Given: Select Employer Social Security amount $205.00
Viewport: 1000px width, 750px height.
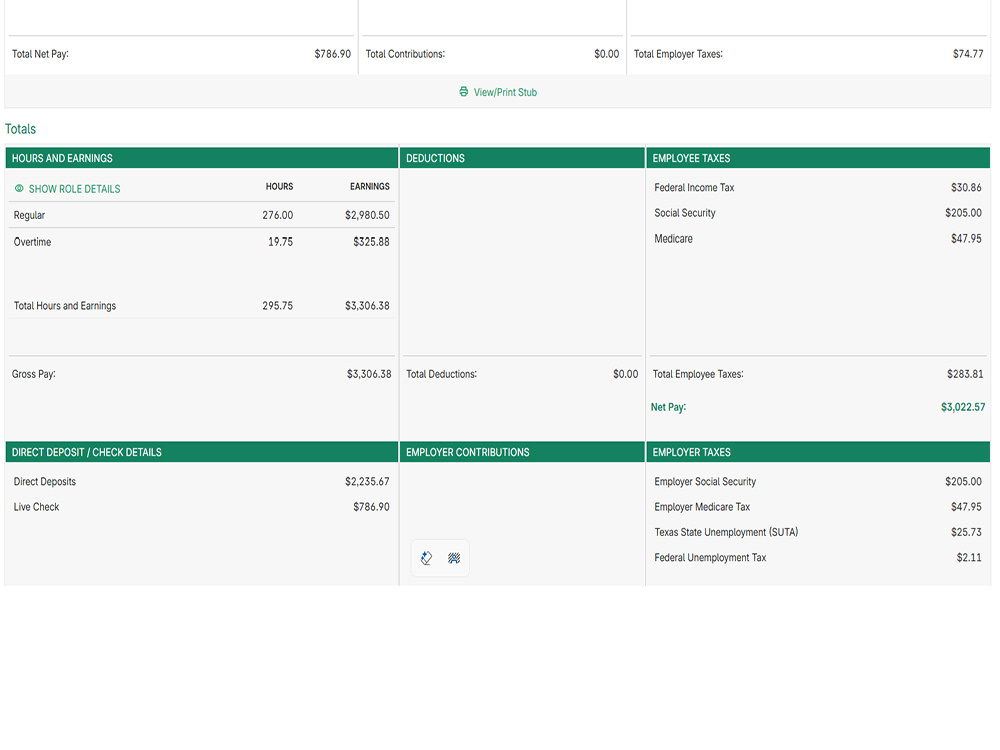Looking at the screenshot, I should coord(964,482).
